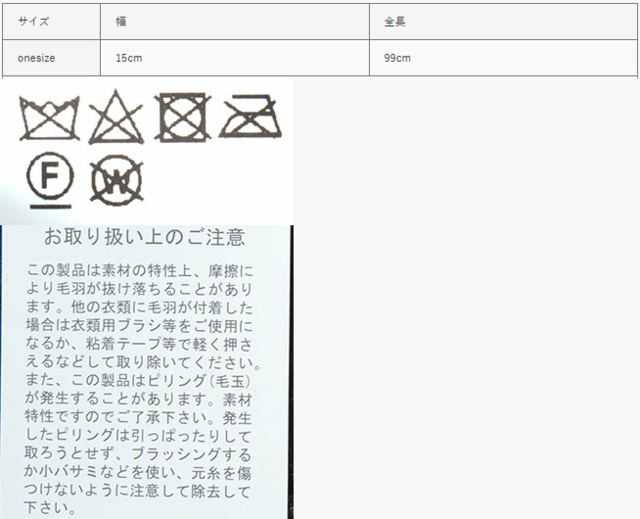The width and height of the screenshot is (640, 519).
Task: Click the 15cm width value
Action: click(128, 58)
